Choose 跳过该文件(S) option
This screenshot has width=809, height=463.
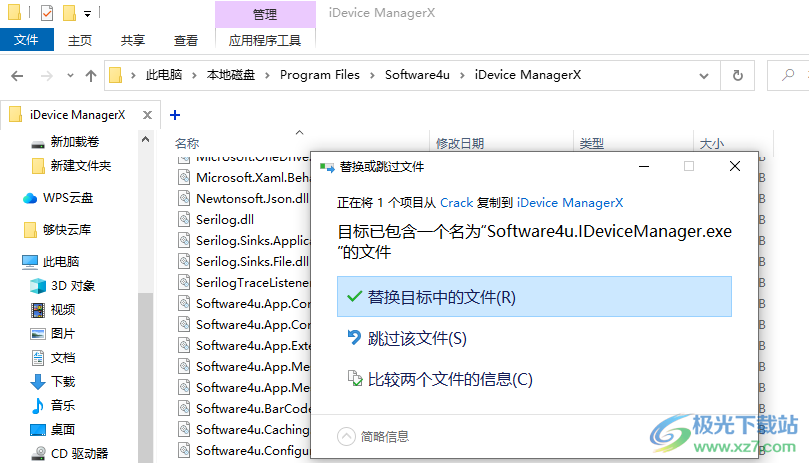pos(417,339)
